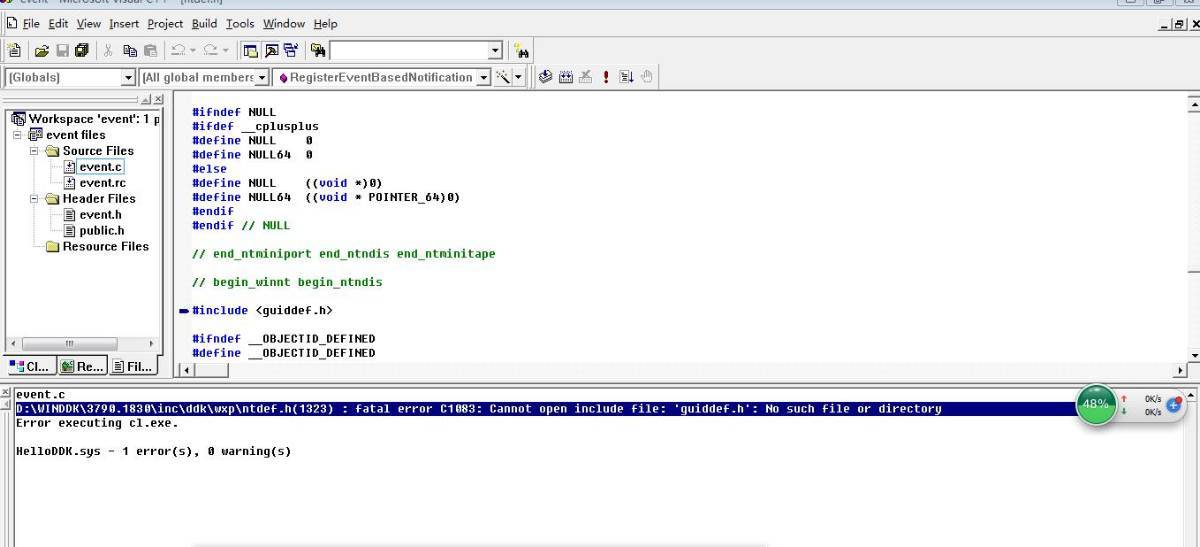Open the Help menu

325,23
